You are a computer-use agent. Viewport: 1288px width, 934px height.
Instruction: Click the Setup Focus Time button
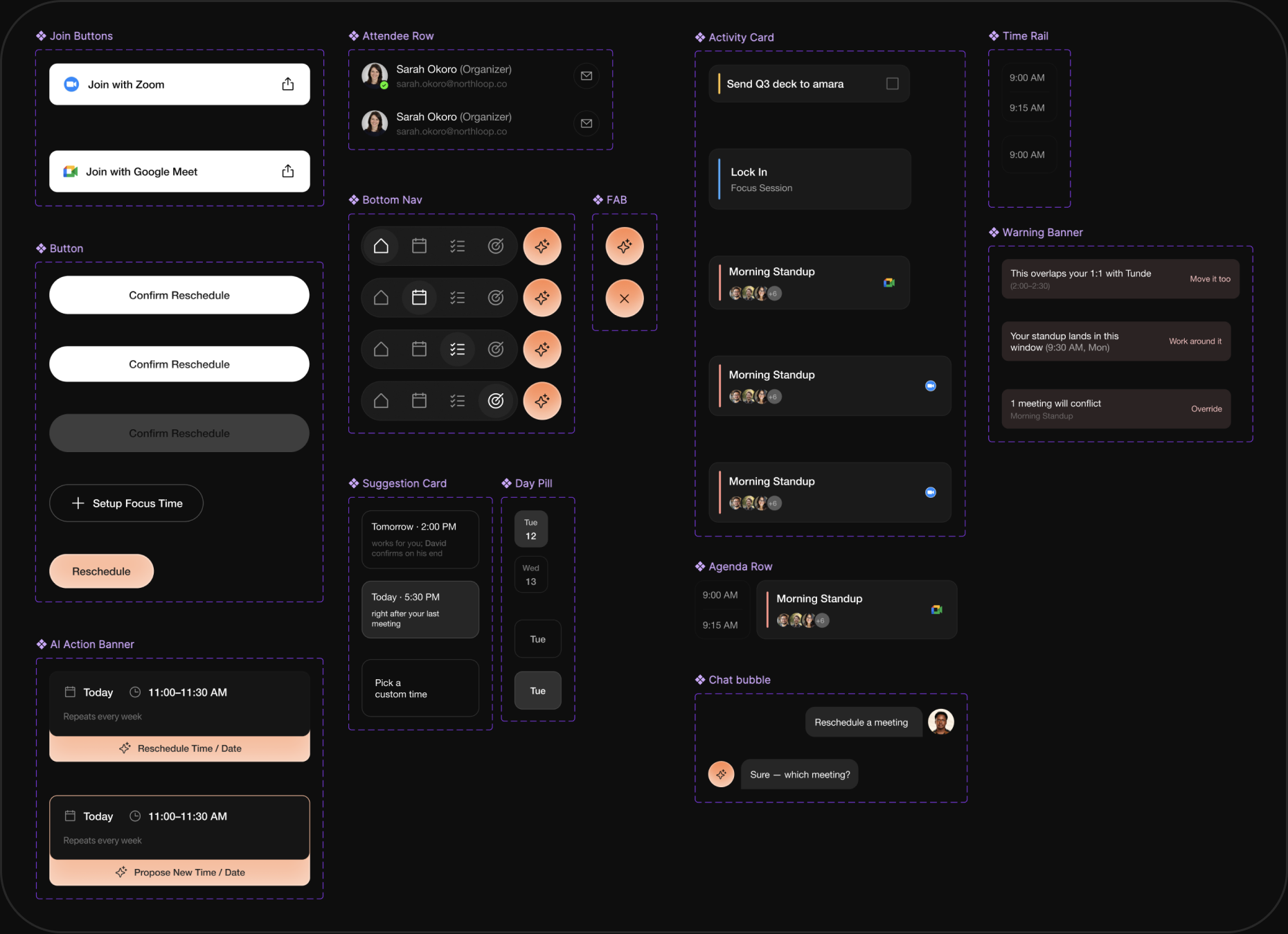pos(126,503)
